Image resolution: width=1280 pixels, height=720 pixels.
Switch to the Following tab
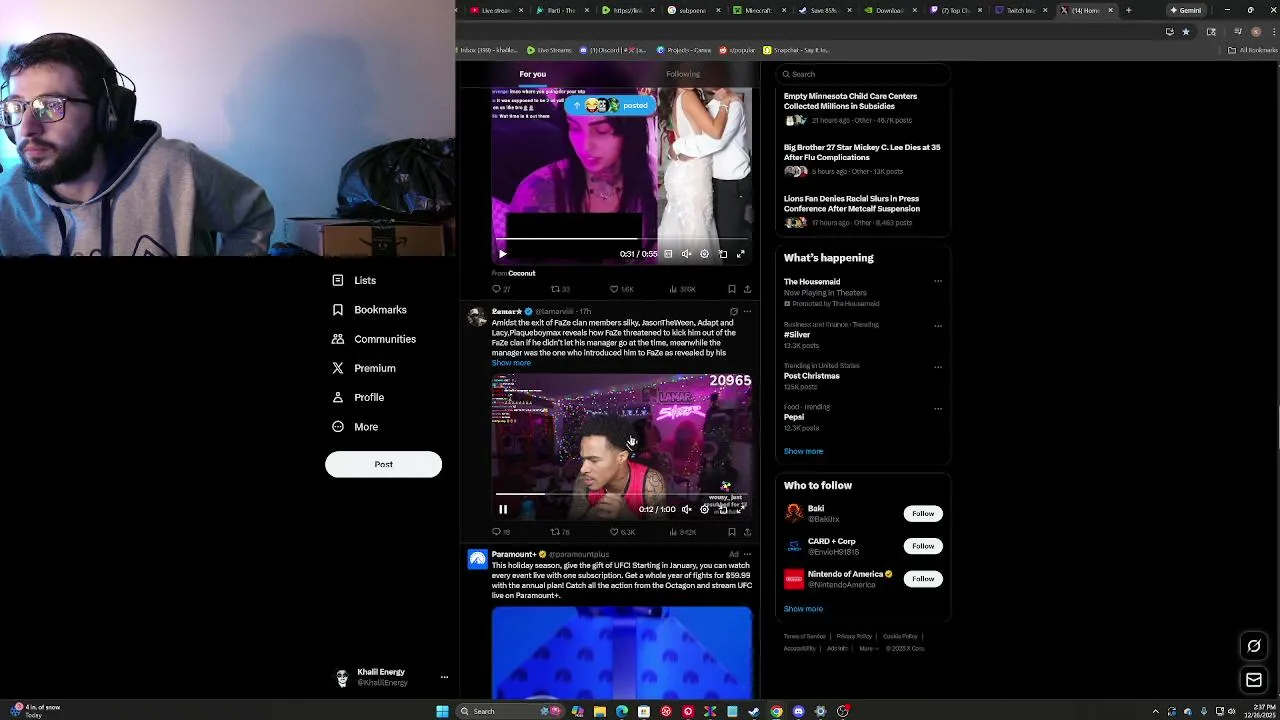tap(683, 74)
